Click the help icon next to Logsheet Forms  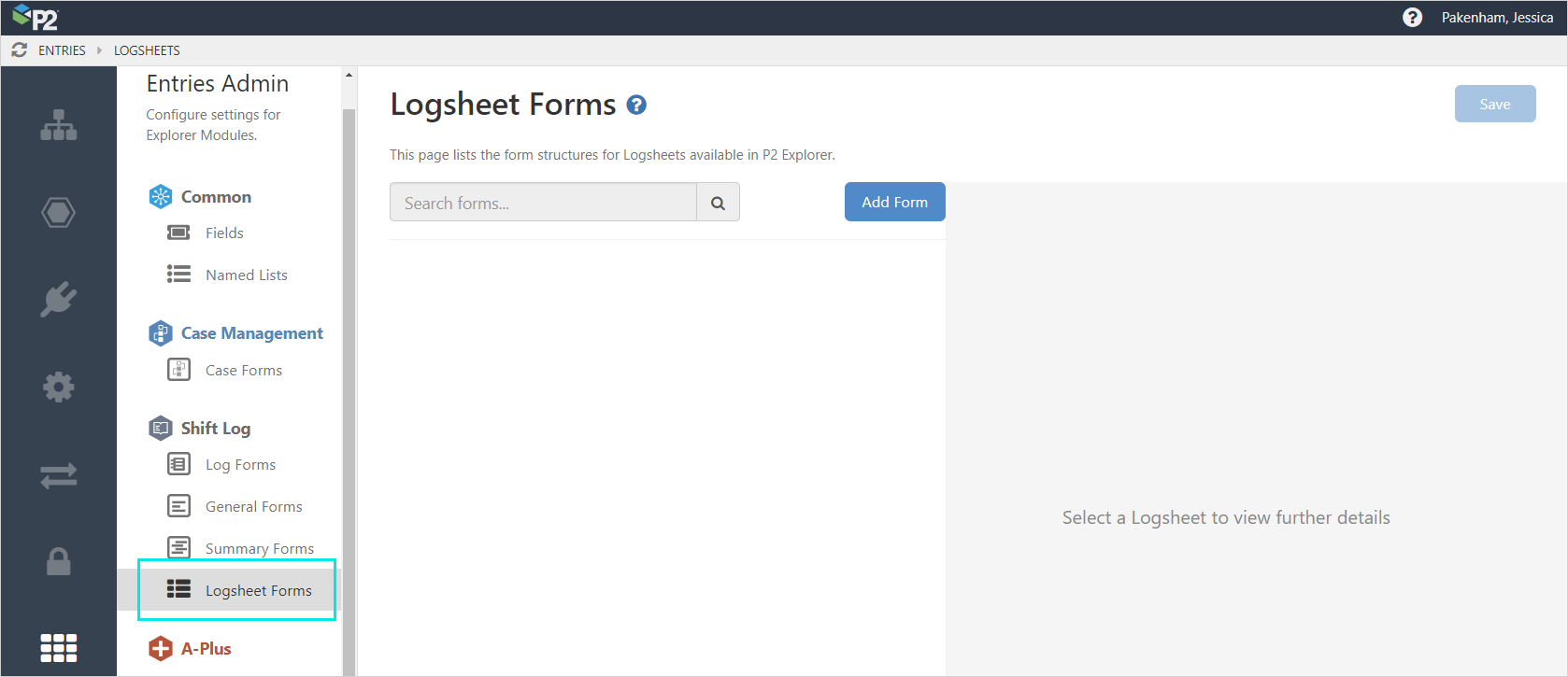coord(636,105)
